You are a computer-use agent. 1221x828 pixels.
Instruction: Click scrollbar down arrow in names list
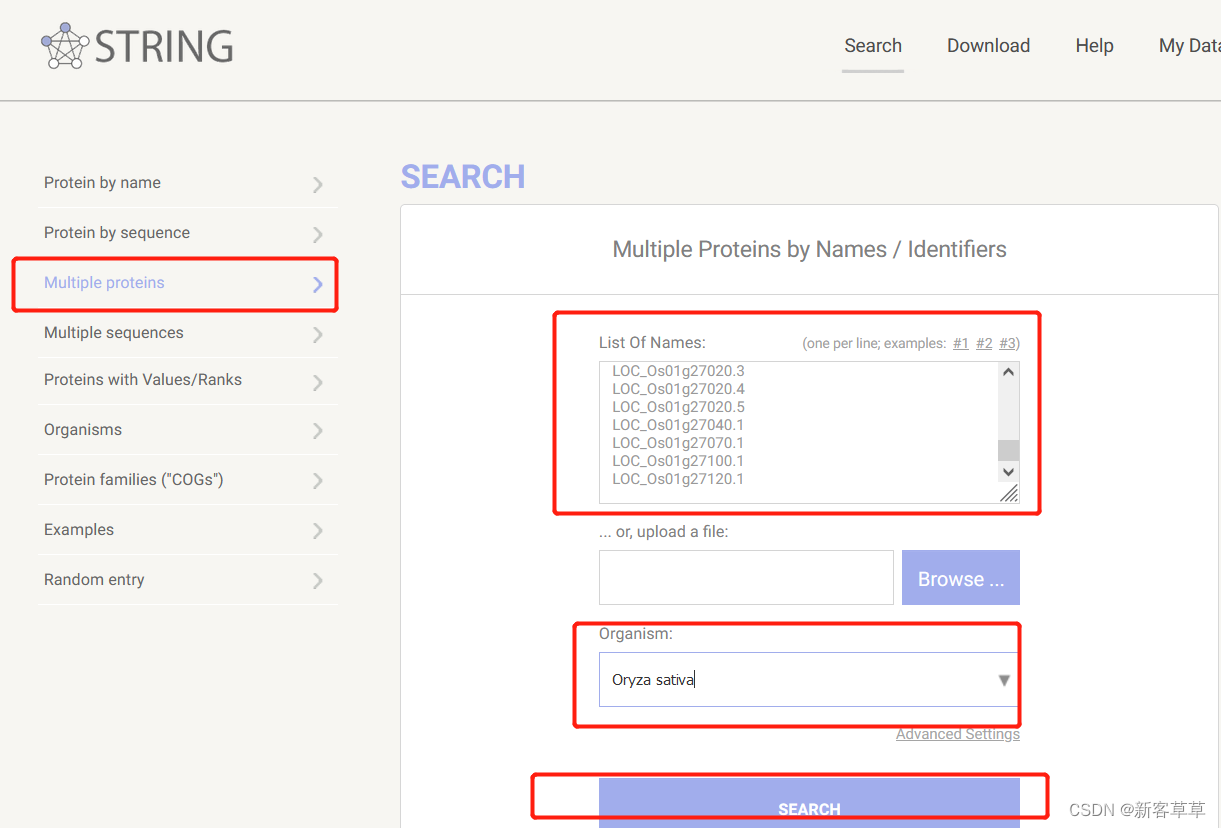(1008, 472)
